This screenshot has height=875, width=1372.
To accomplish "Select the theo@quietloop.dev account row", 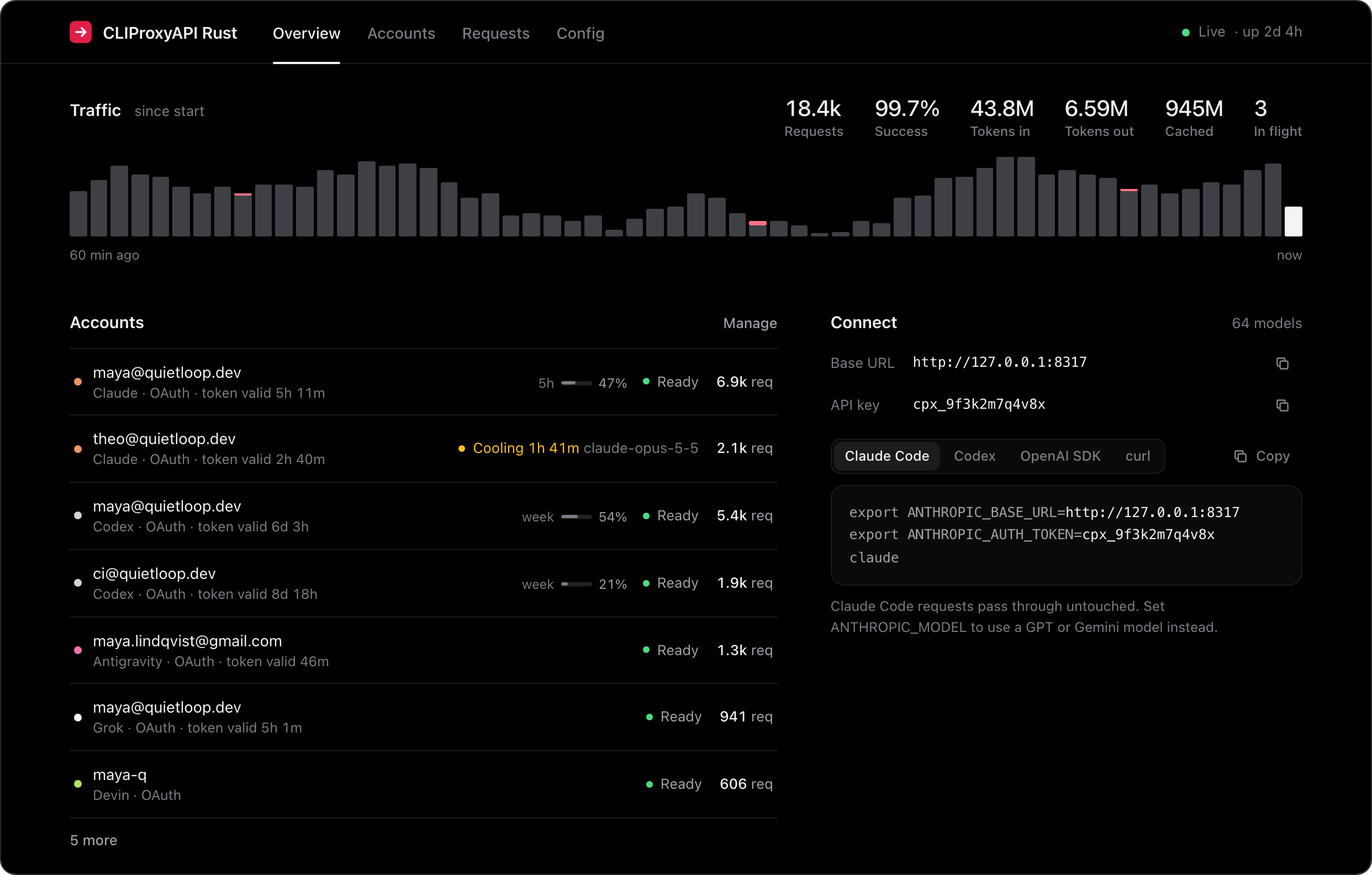I will [x=423, y=449].
